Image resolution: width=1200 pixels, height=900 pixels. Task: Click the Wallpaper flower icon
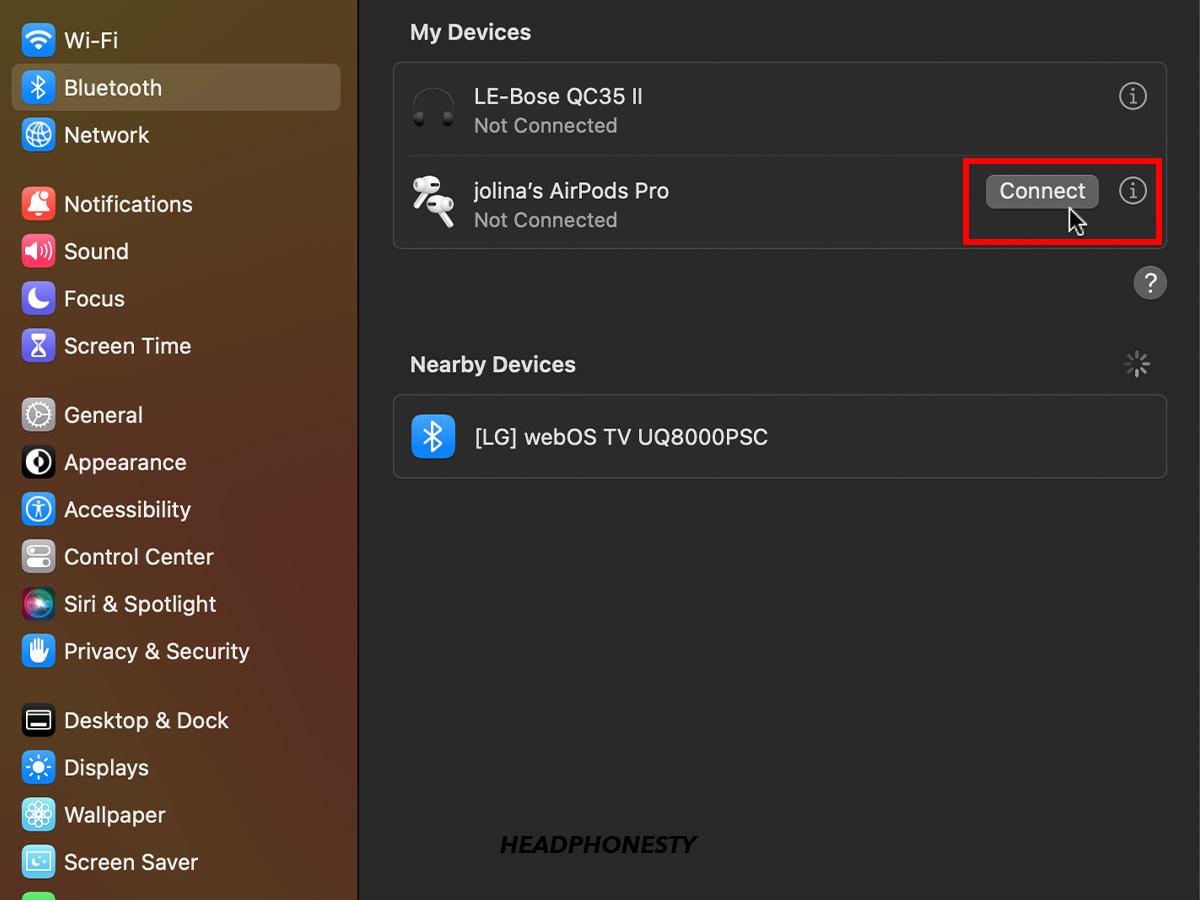[x=39, y=815]
